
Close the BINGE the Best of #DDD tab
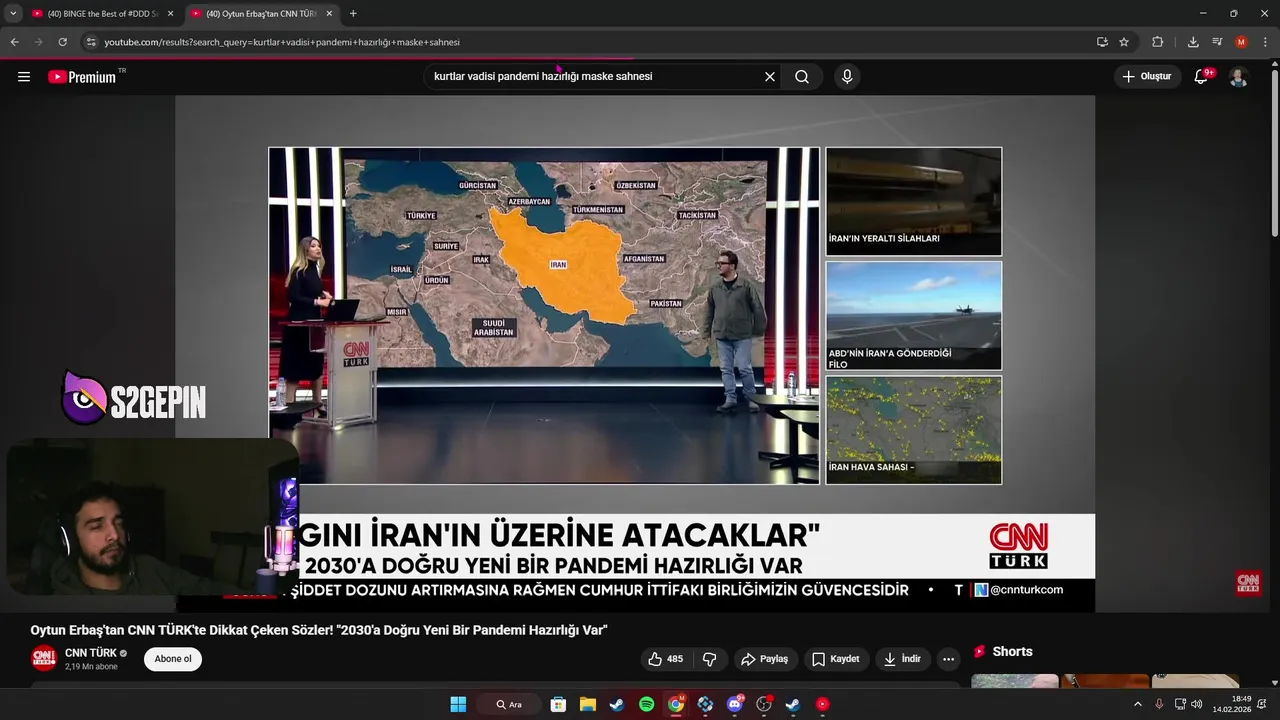tap(170, 14)
